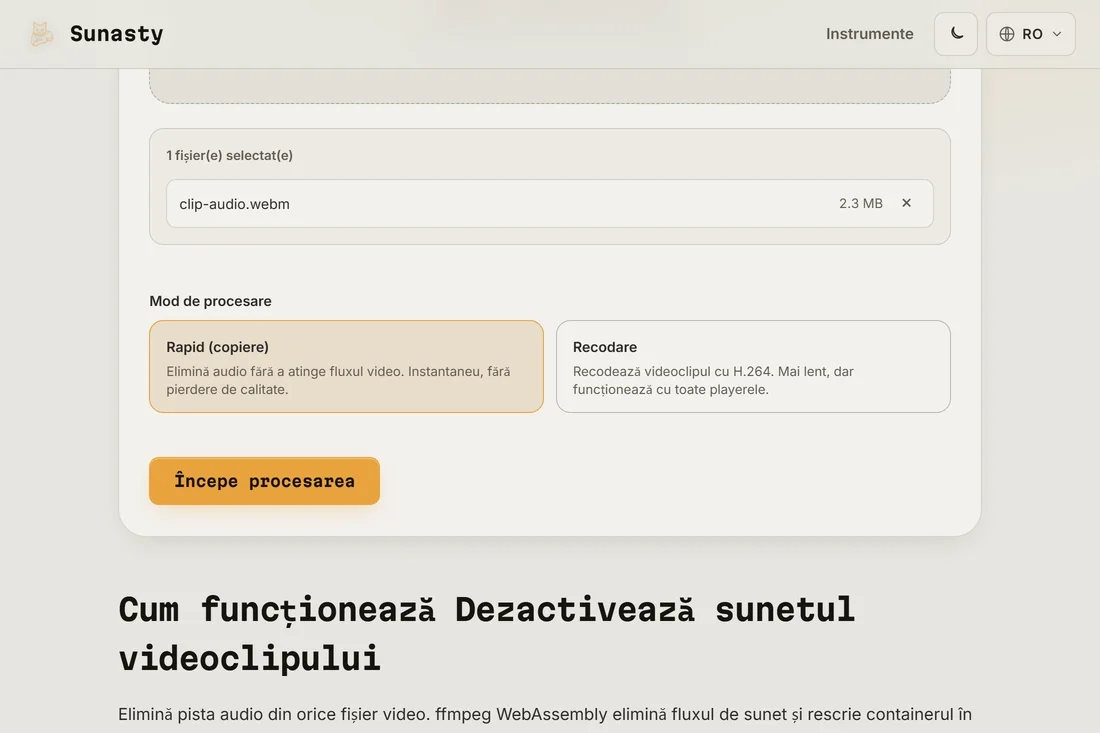Open the RO language dropdown
Viewport: 1100px width, 733px height.
coord(1030,34)
